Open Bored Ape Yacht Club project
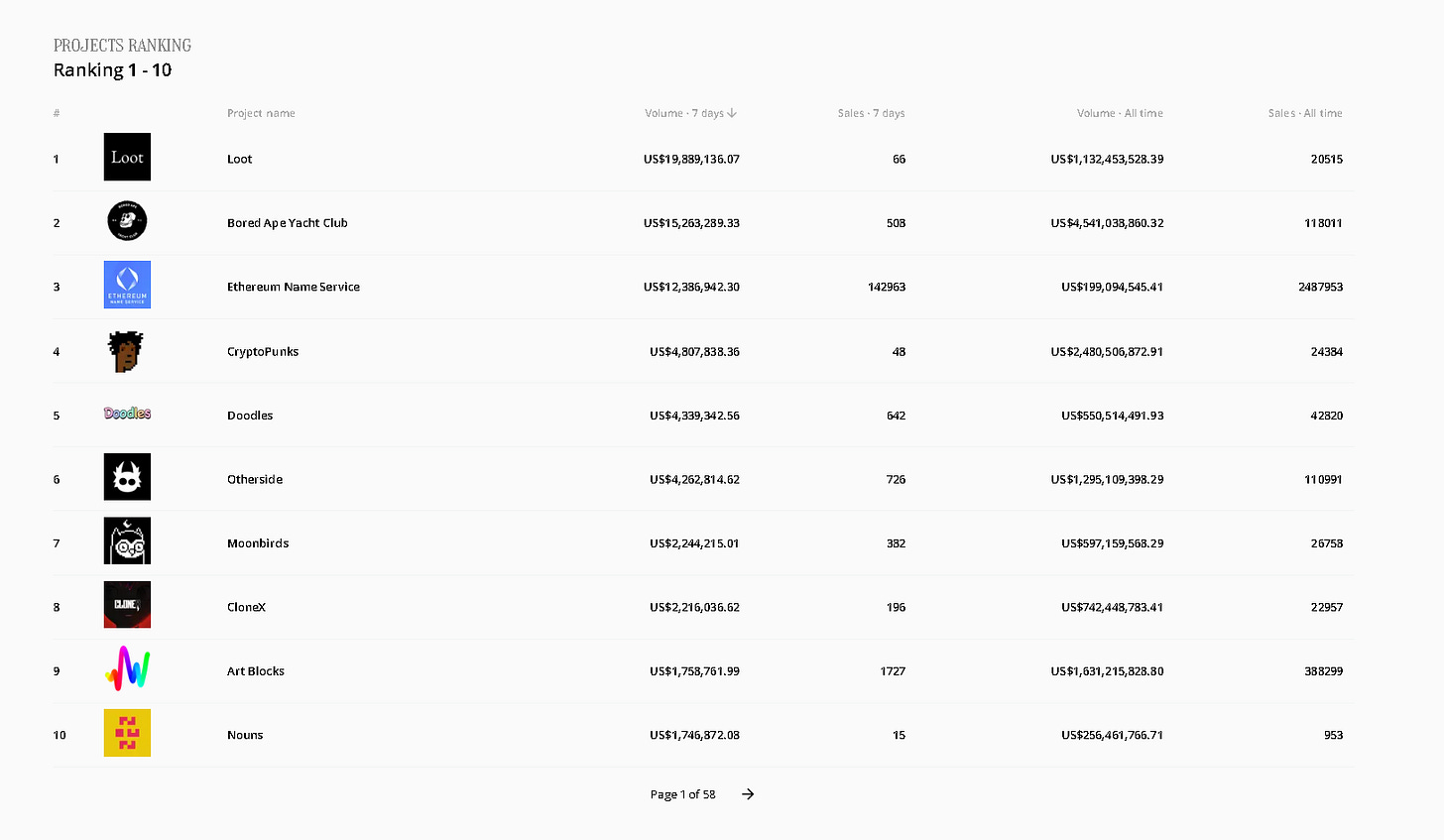Image resolution: width=1444 pixels, height=840 pixels. pos(288,223)
